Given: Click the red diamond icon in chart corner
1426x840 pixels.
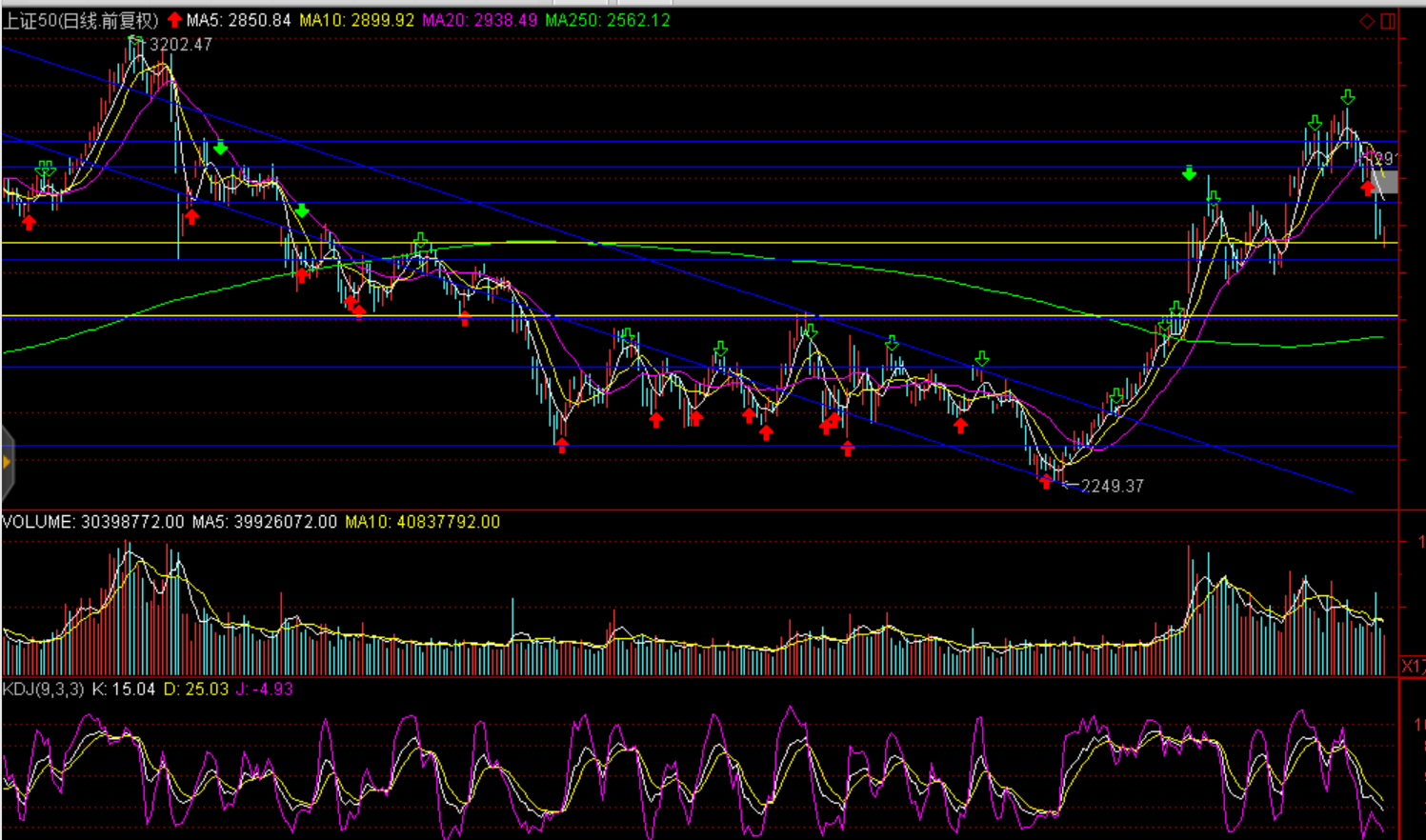Looking at the screenshot, I should (x=1367, y=21).
